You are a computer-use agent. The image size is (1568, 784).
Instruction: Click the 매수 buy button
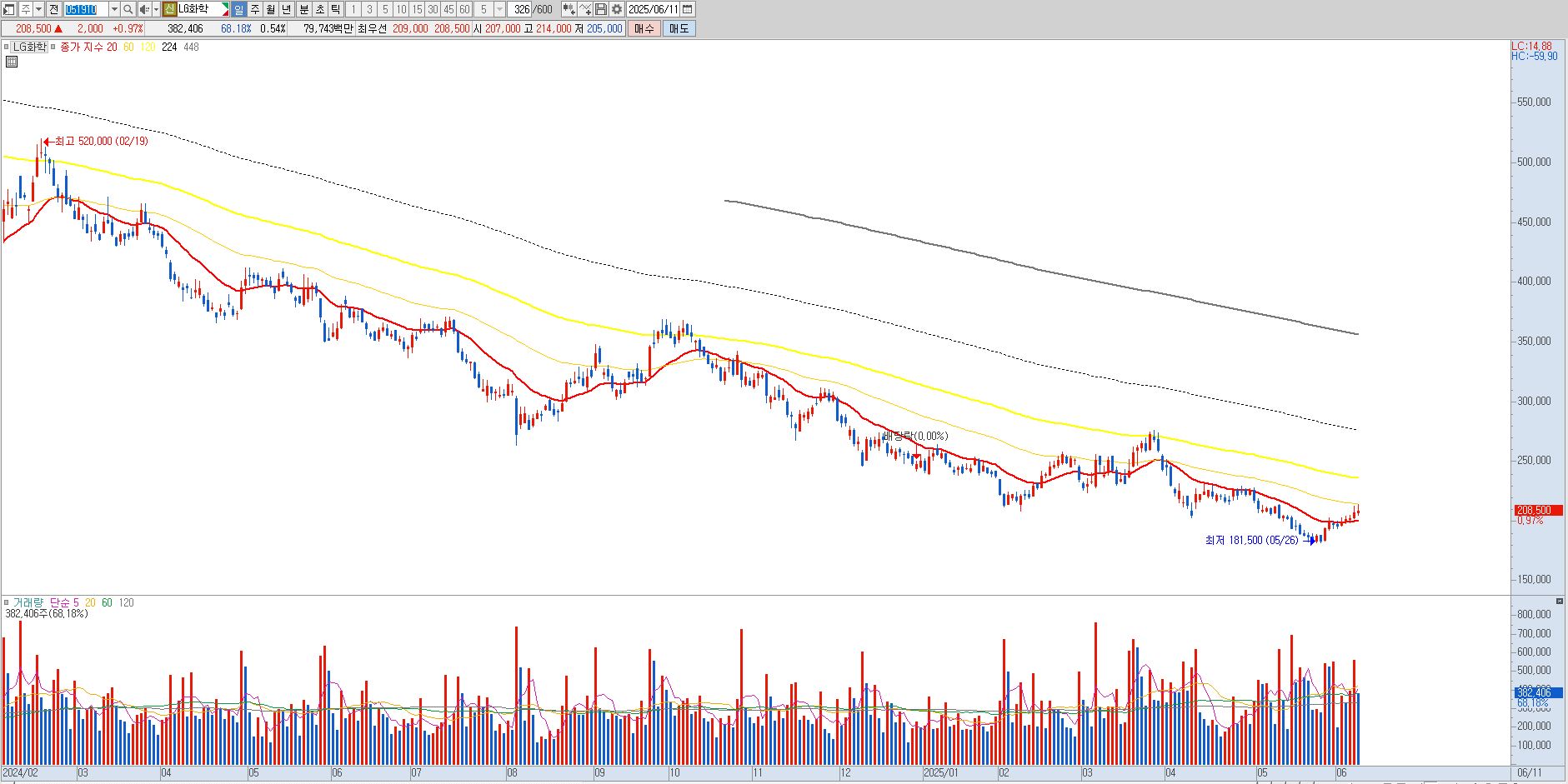point(644,28)
